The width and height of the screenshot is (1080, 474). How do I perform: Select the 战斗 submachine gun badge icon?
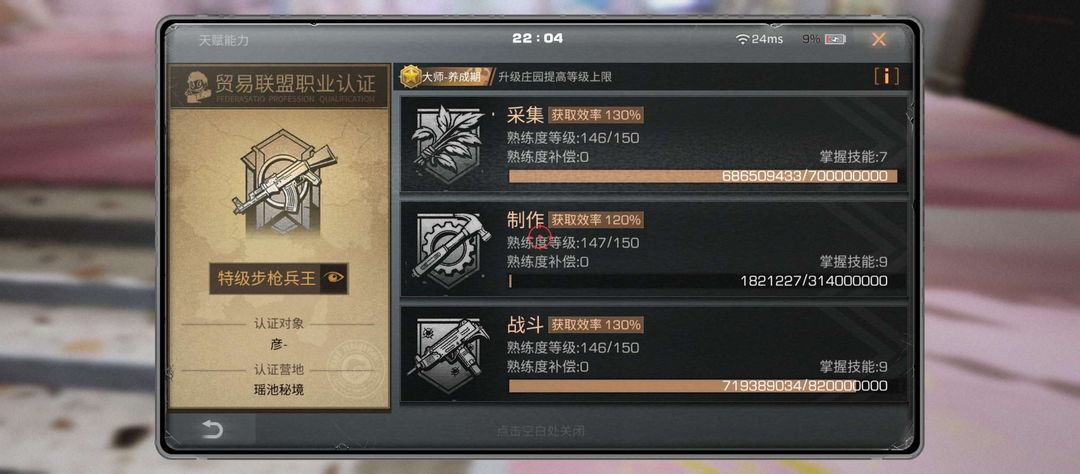(x=448, y=355)
